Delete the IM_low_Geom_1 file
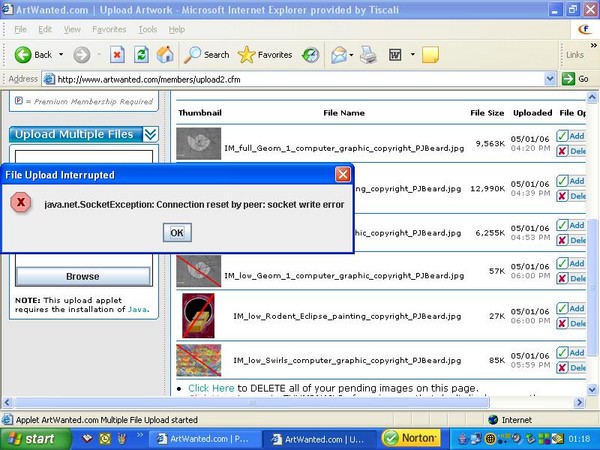Viewport: 600px width, 450px height. tap(571, 278)
